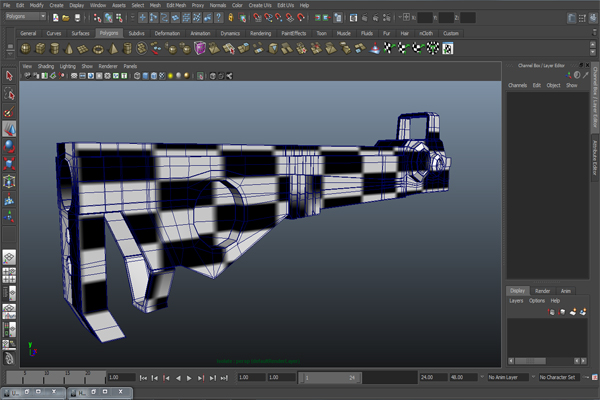Click the last checkered UV editor shelf icon
The height and width of the screenshot is (400, 600).
pyautogui.click(x=448, y=49)
